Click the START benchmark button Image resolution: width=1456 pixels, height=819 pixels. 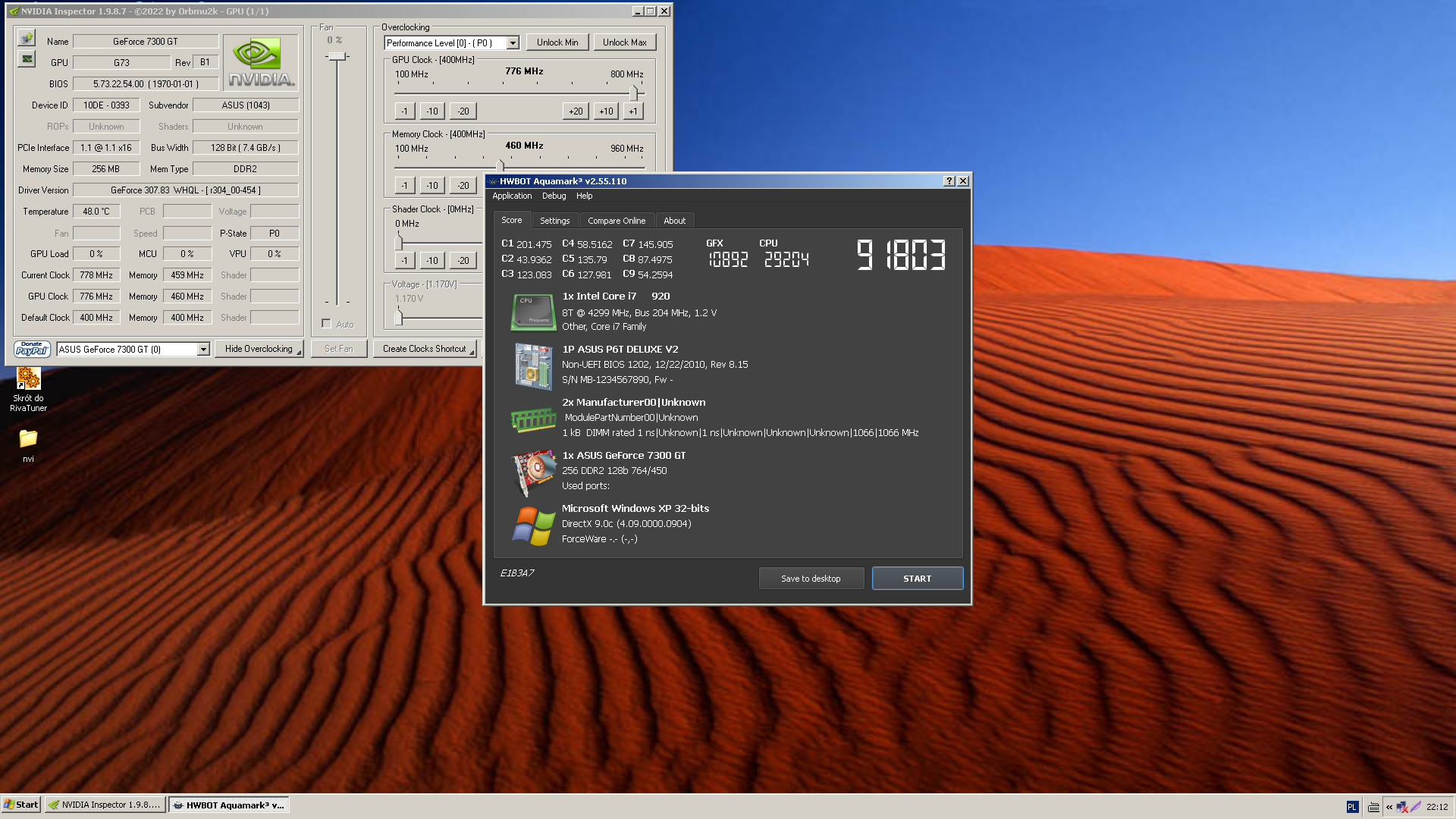point(918,579)
